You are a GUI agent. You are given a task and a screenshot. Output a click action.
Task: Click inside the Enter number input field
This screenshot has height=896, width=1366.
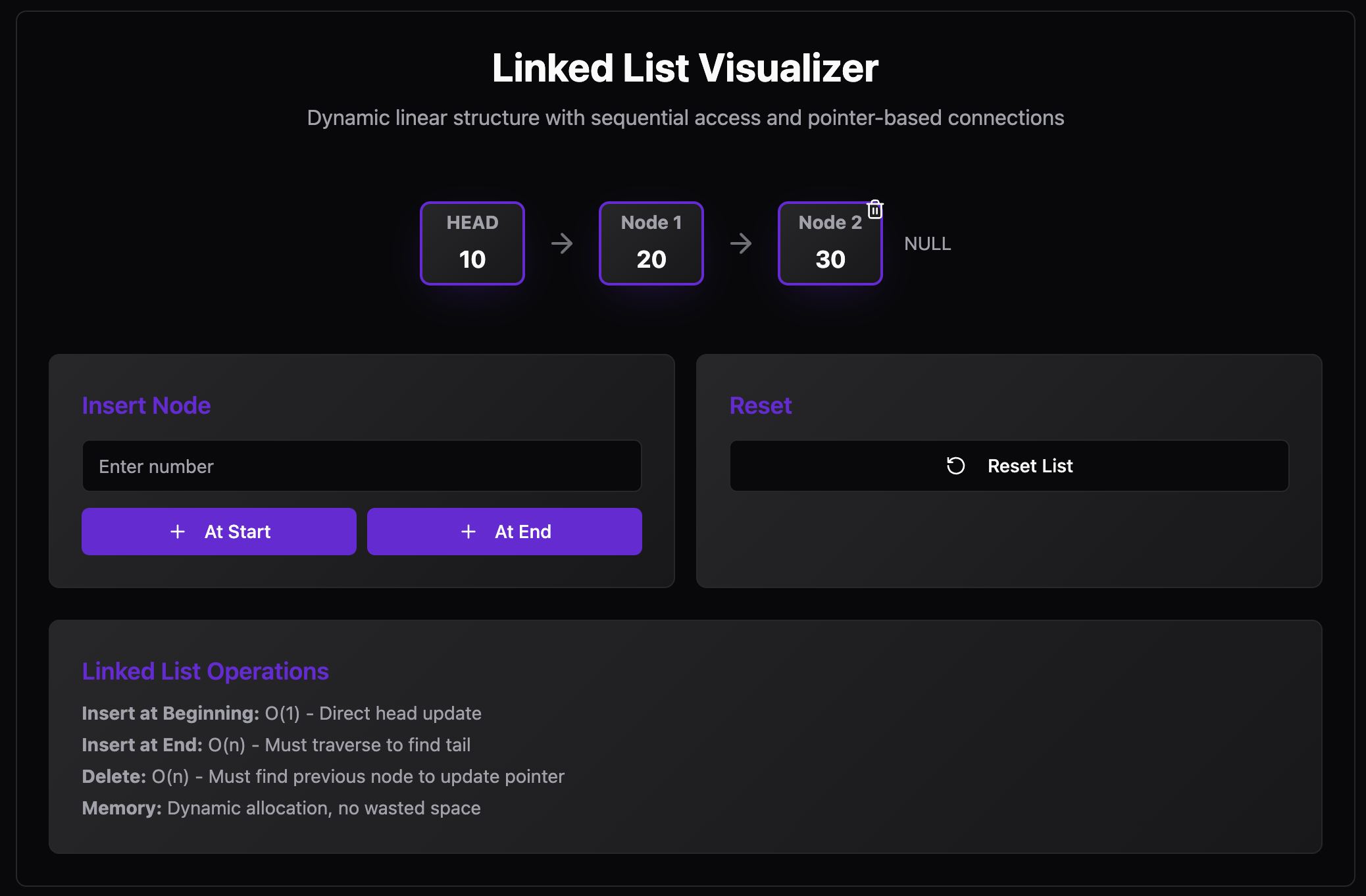point(361,466)
